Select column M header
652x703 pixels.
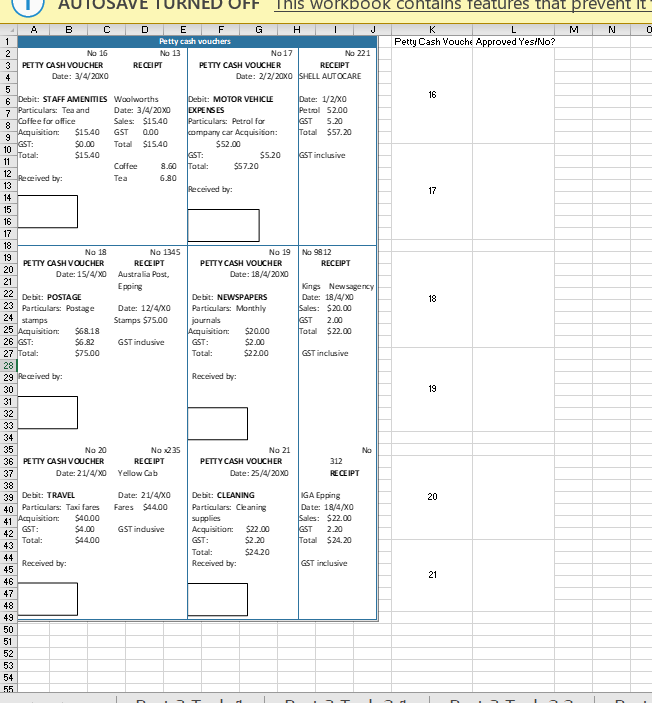(574, 30)
